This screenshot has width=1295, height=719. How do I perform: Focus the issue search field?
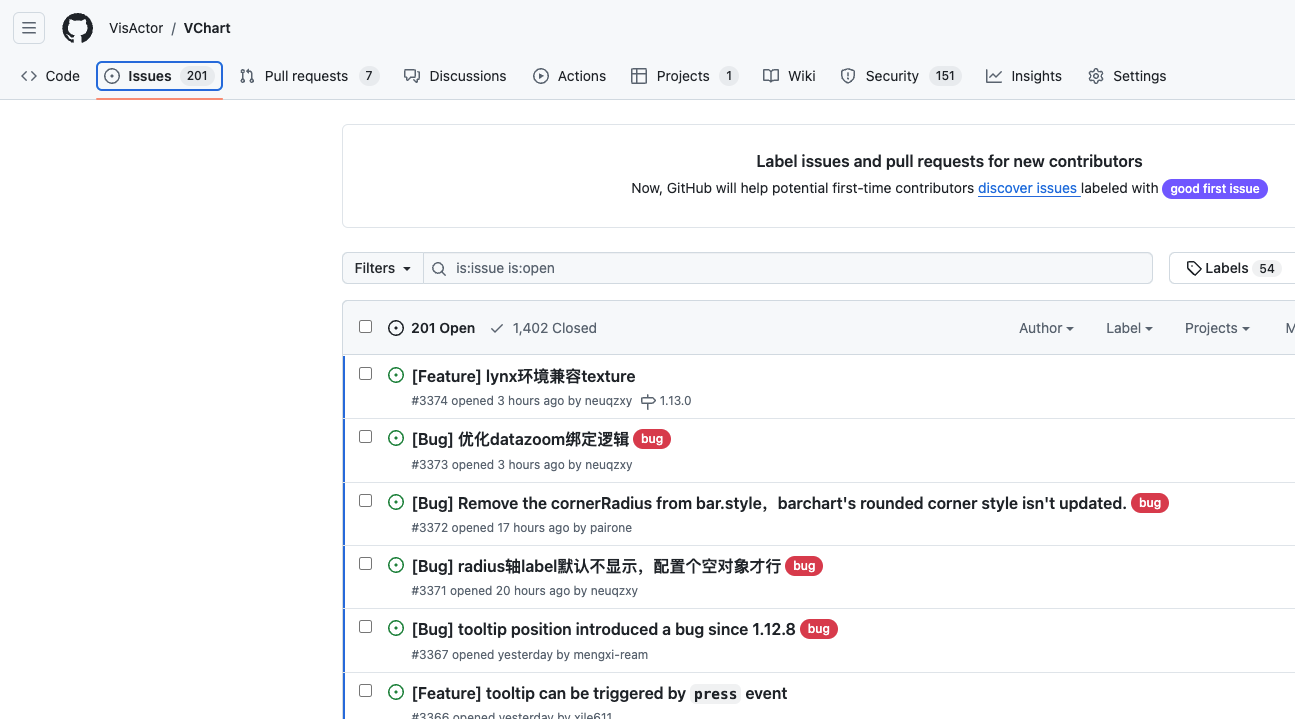788,268
